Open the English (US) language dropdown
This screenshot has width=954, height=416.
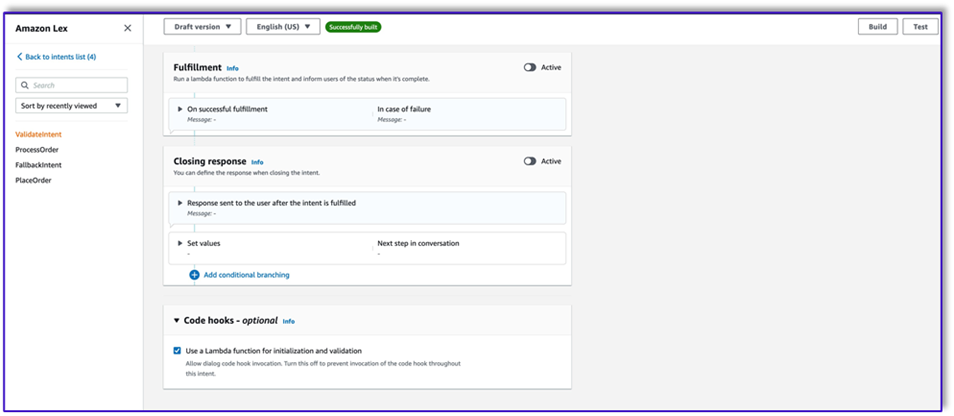[x=283, y=27]
